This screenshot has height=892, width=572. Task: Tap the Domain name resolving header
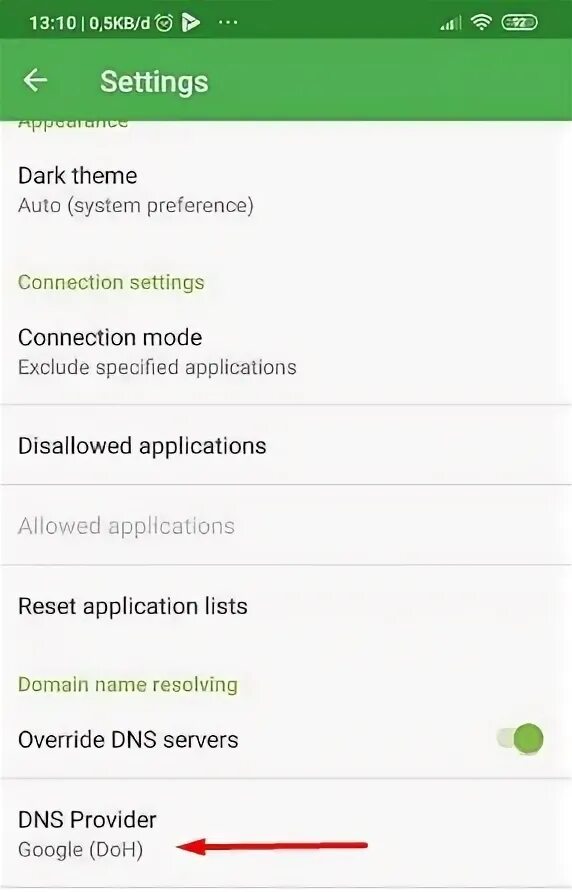(127, 684)
